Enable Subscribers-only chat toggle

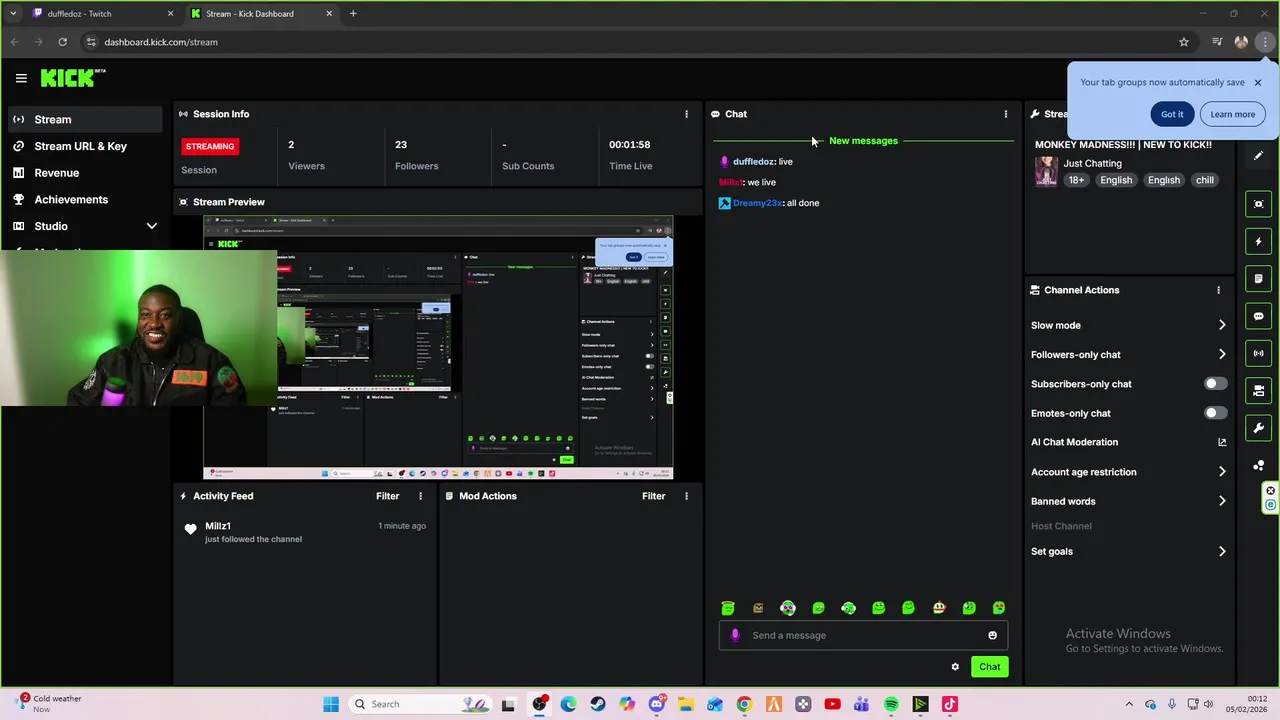(x=1215, y=384)
